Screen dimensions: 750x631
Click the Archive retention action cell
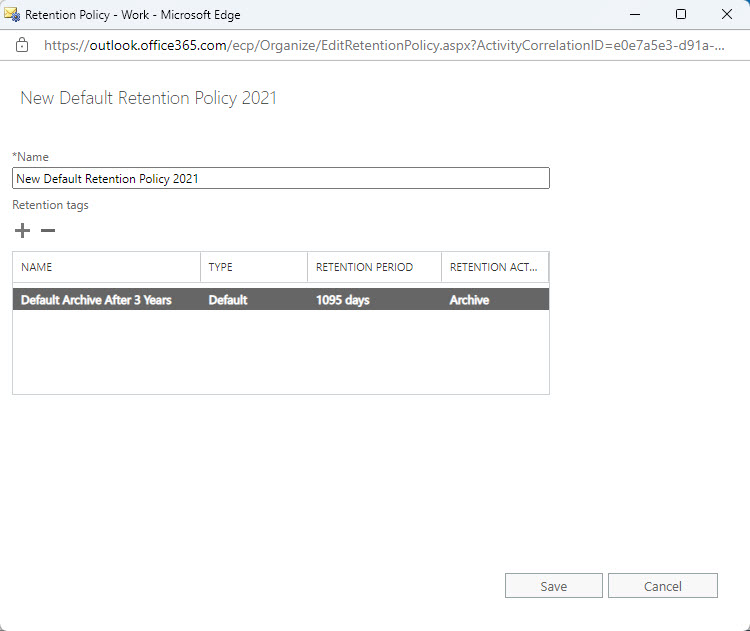click(x=469, y=300)
